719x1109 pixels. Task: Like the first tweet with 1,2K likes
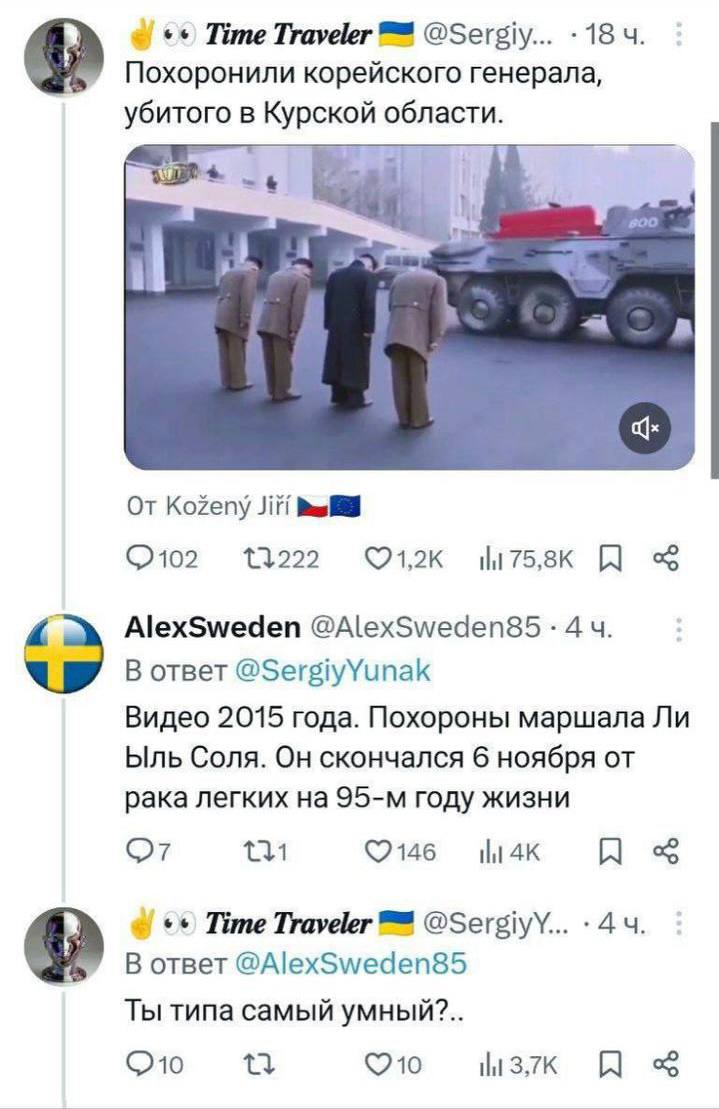[404, 559]
